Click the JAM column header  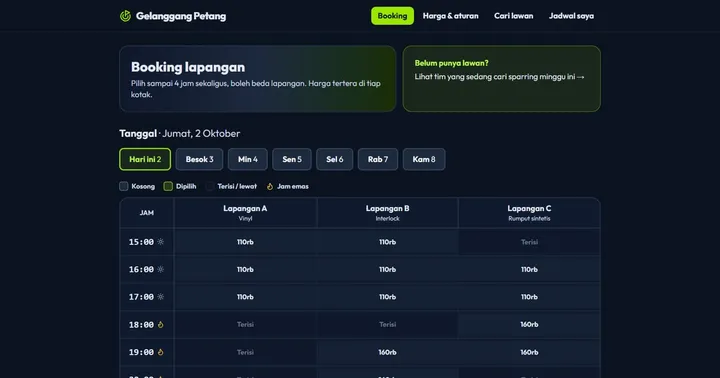pyautogui.click(x=146, y=213)
